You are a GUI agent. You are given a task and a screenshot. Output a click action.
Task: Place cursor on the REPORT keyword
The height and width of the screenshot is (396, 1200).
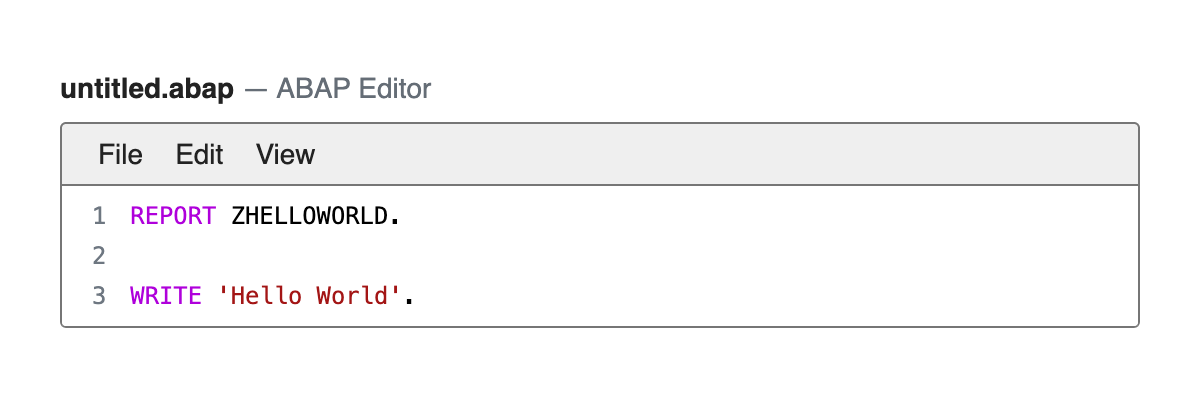[173, 216]
